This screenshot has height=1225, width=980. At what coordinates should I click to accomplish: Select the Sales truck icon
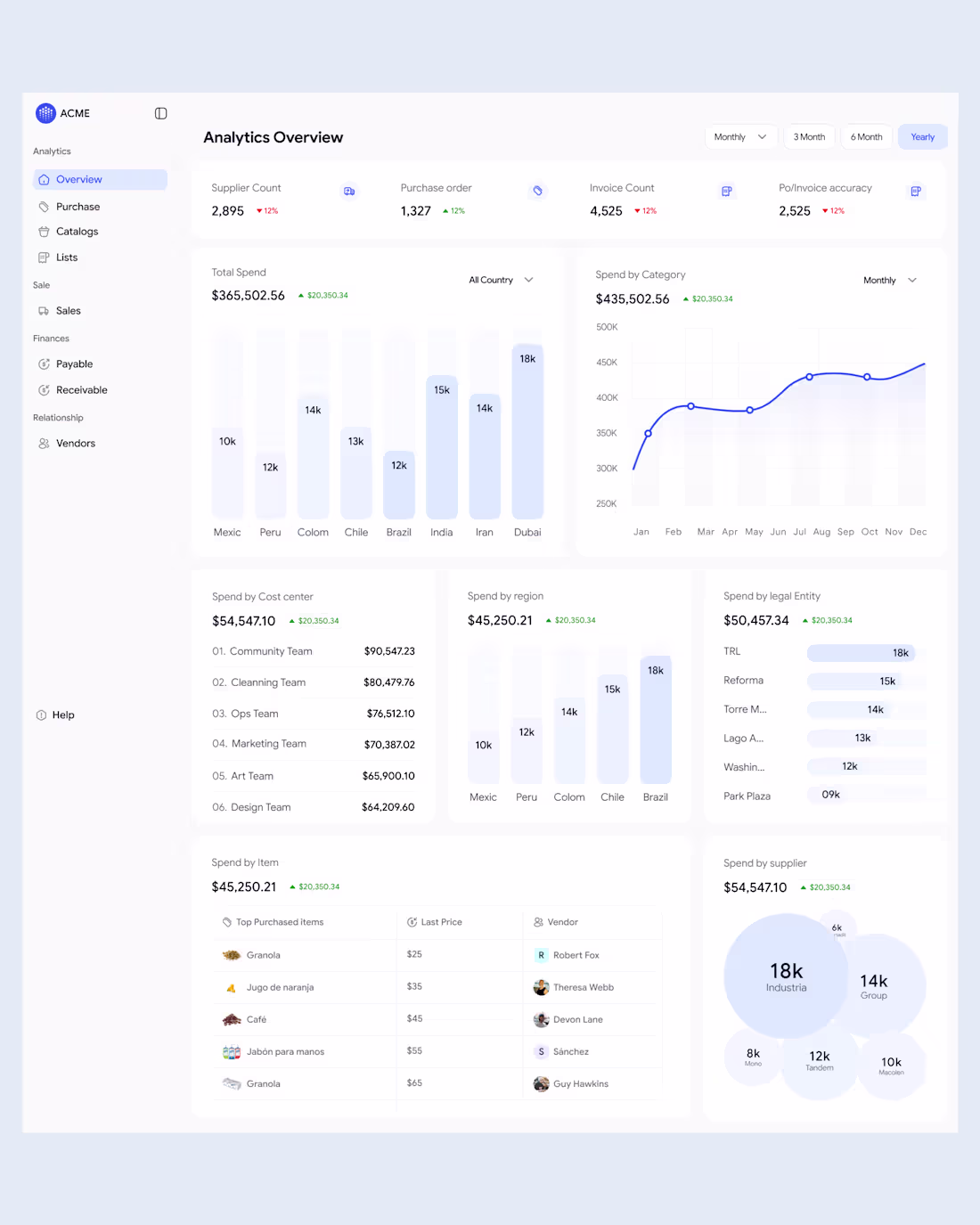coord(44,310)
